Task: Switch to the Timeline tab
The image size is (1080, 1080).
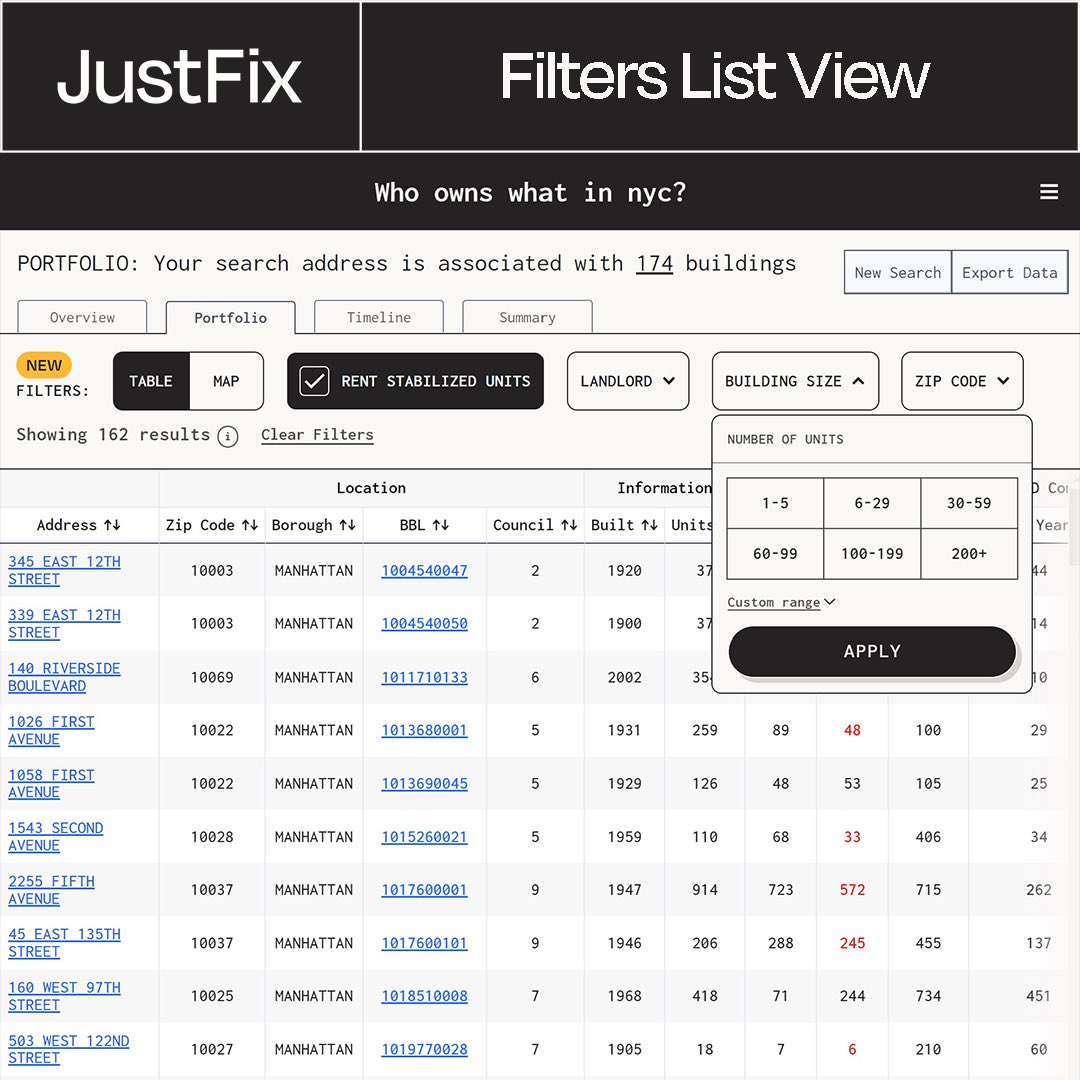Action: [x=378, y=316]
